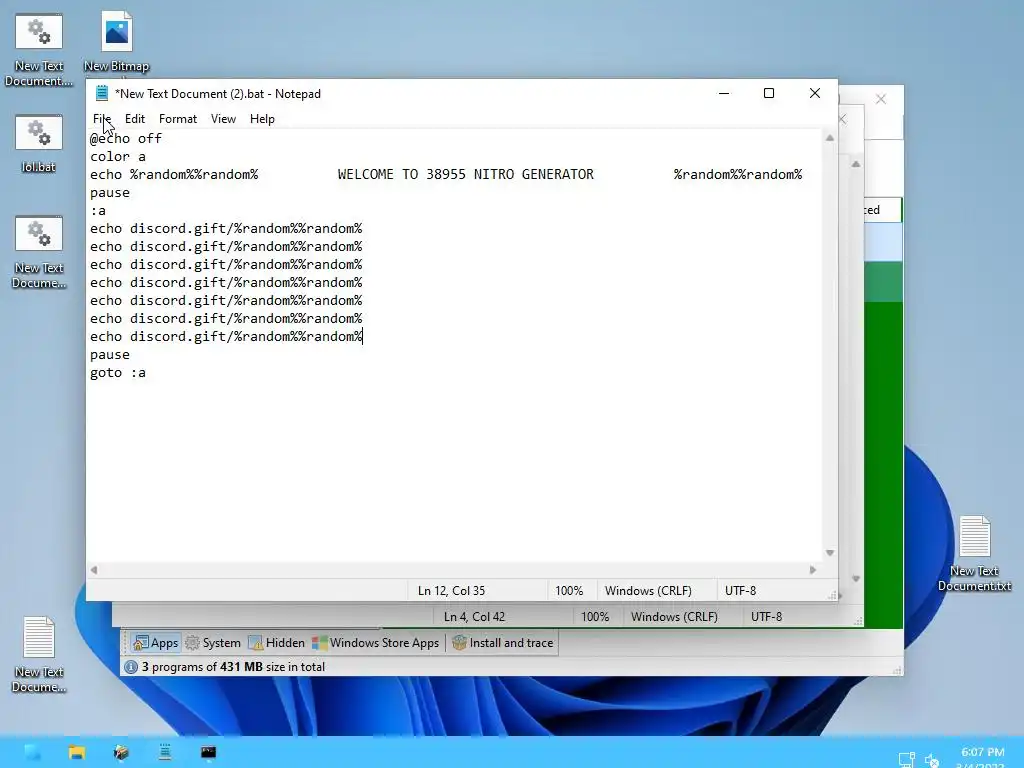Switch to the Windows Store Apps tab
The height and width of the screenshot is (768, 1024).
pos(376,643)
